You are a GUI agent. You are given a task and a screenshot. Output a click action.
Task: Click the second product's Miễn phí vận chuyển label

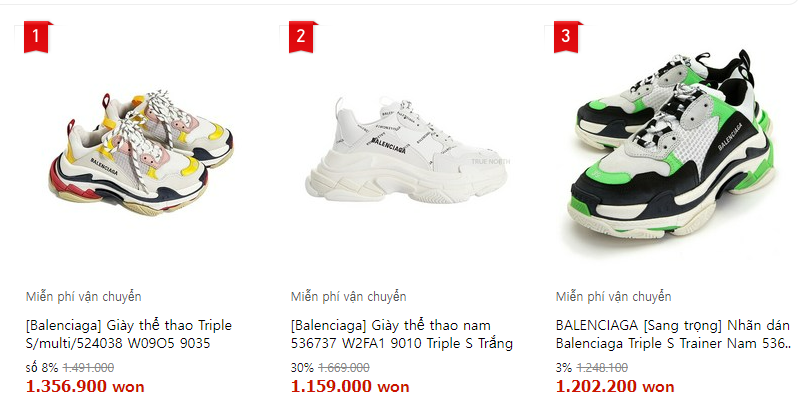(349, 297)
